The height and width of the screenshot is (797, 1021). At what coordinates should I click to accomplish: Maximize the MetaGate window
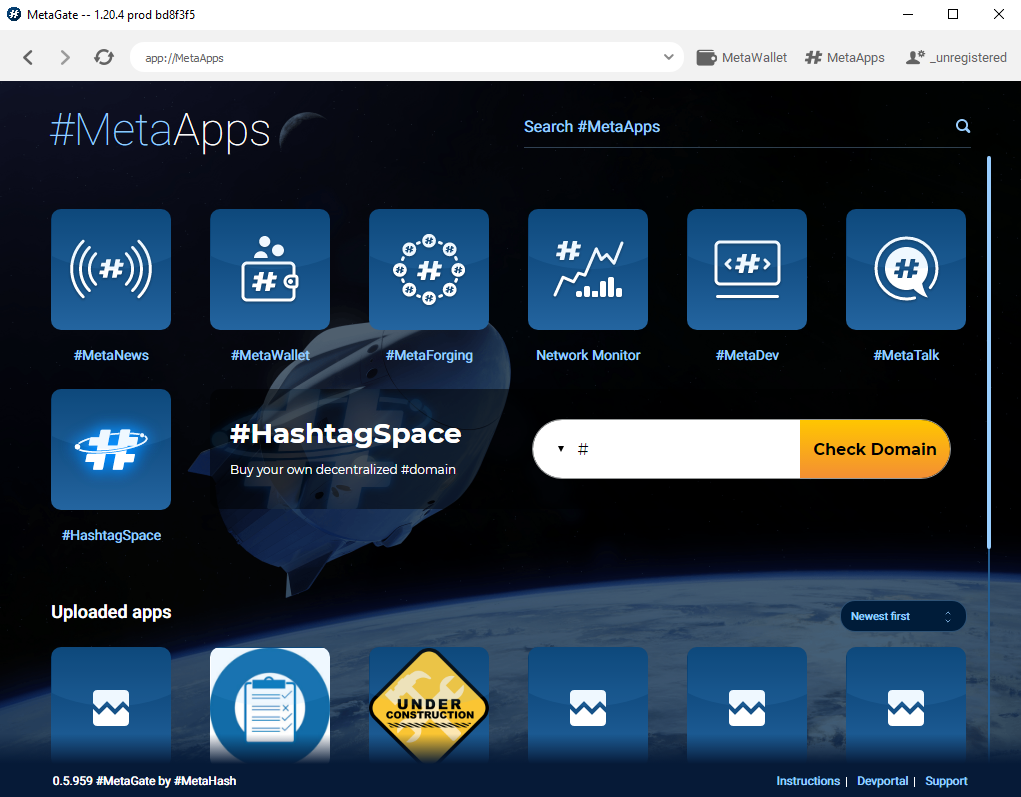click(x=953, y=14)
